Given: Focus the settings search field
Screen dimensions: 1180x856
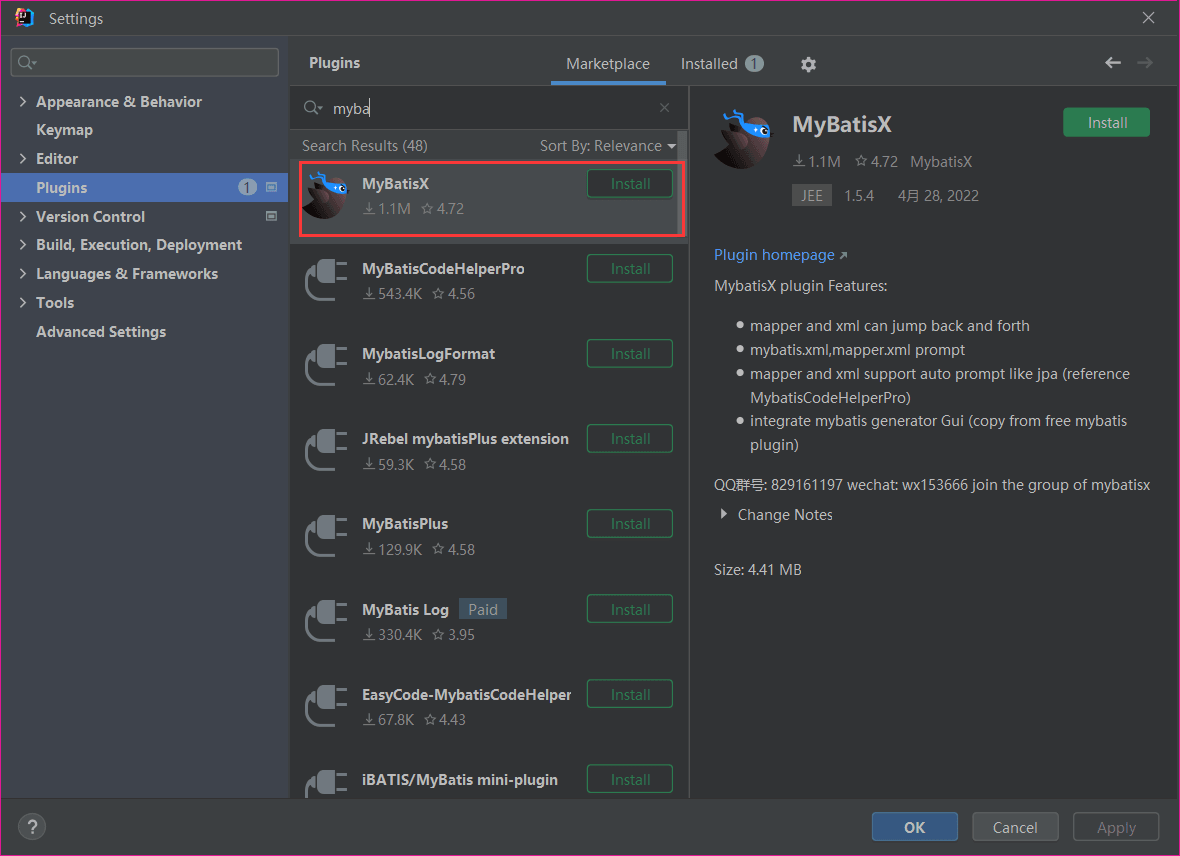Looking at the screenshot, I should (144, 62).
